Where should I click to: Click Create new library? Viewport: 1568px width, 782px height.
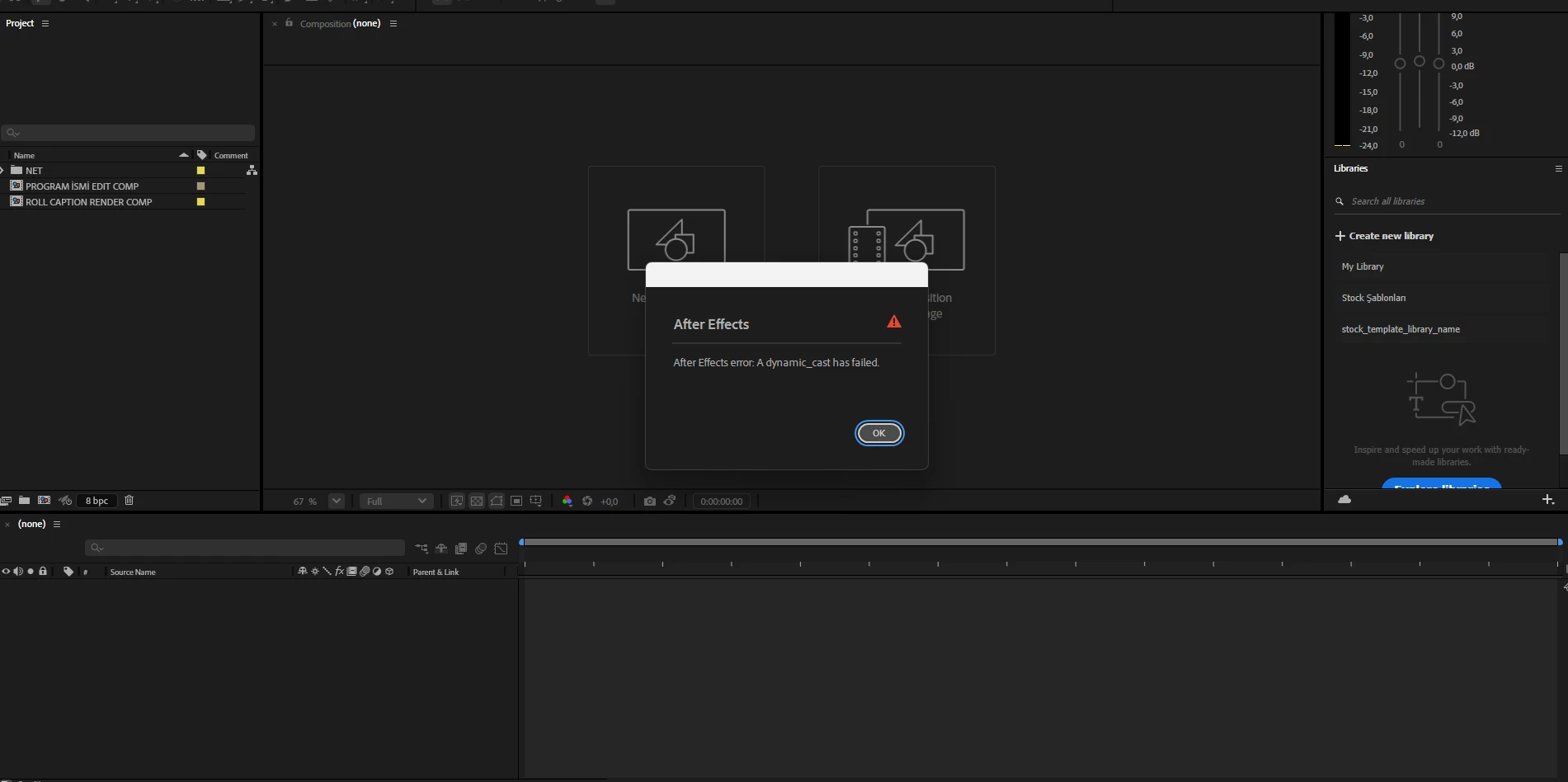(1385, 236)
